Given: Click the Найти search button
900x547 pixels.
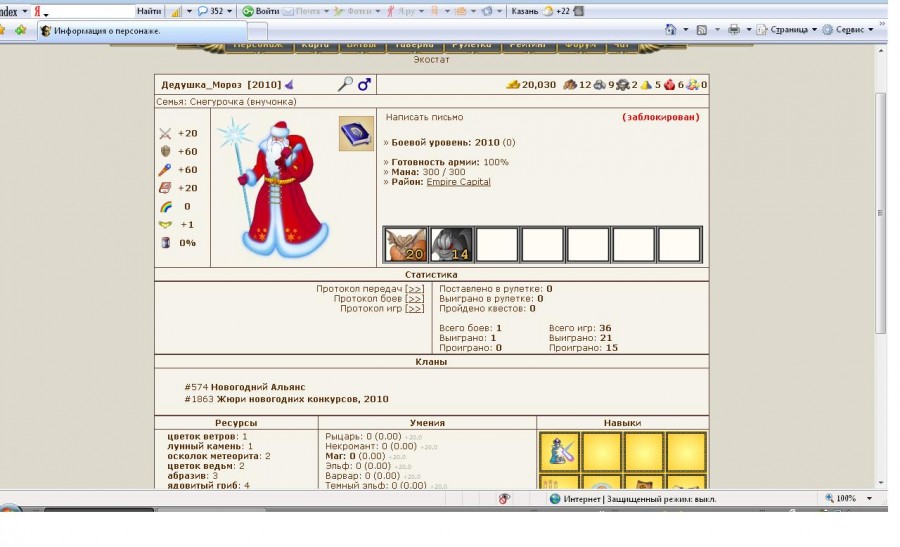Looking at the screenshot, I should pyautogui.click(x=149, y=11).
